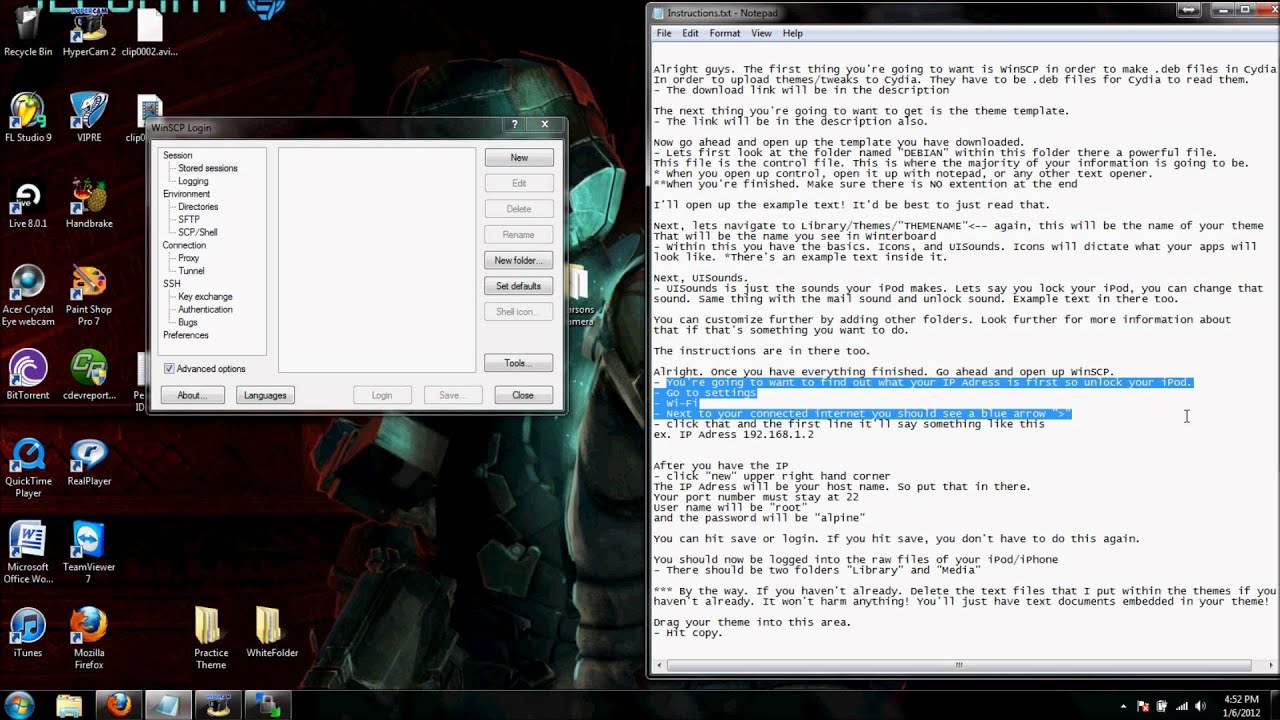
Task: Select the SSH tree node
Action: [172, 284]
